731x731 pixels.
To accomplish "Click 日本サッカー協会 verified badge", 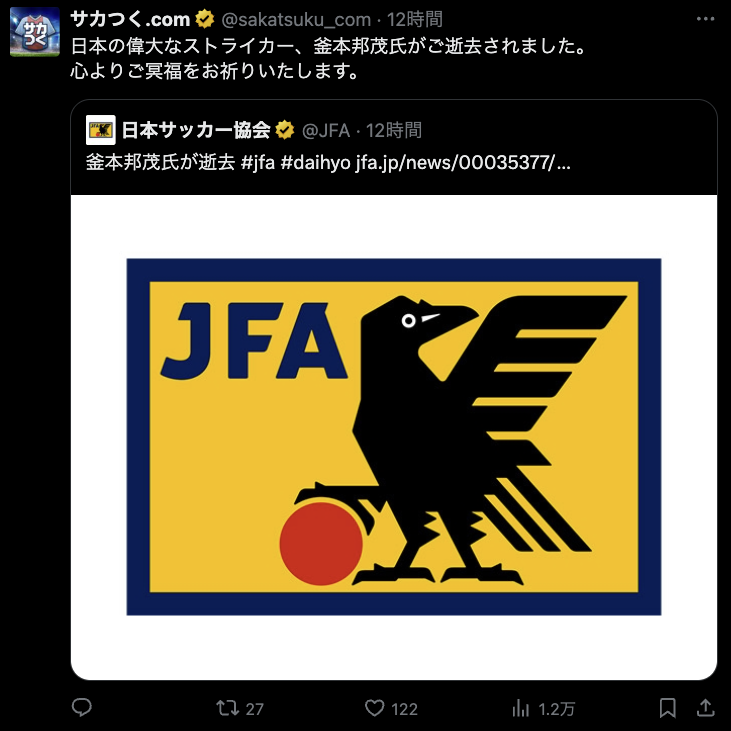I will [284, 130].
